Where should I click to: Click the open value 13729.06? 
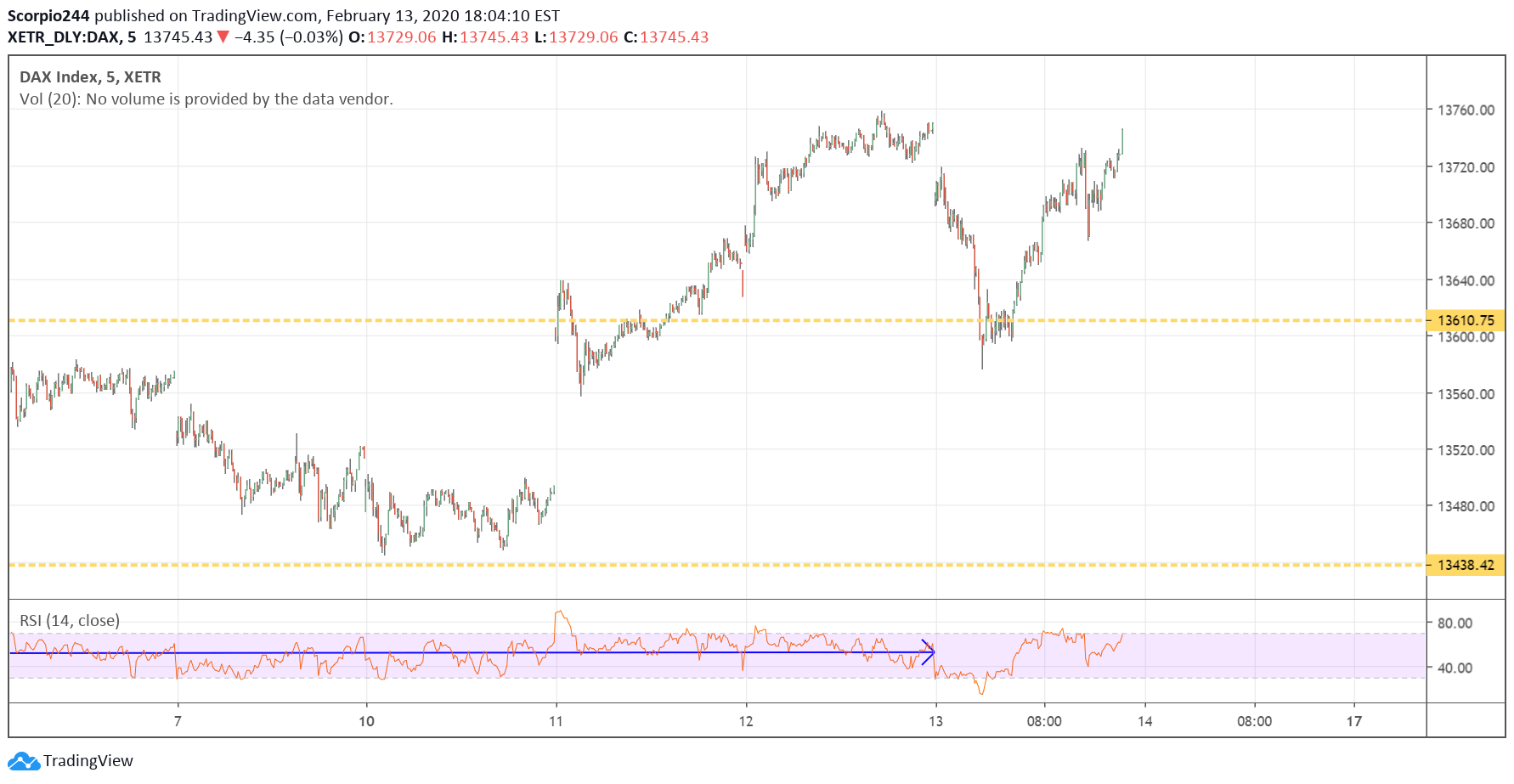(402, 37)
